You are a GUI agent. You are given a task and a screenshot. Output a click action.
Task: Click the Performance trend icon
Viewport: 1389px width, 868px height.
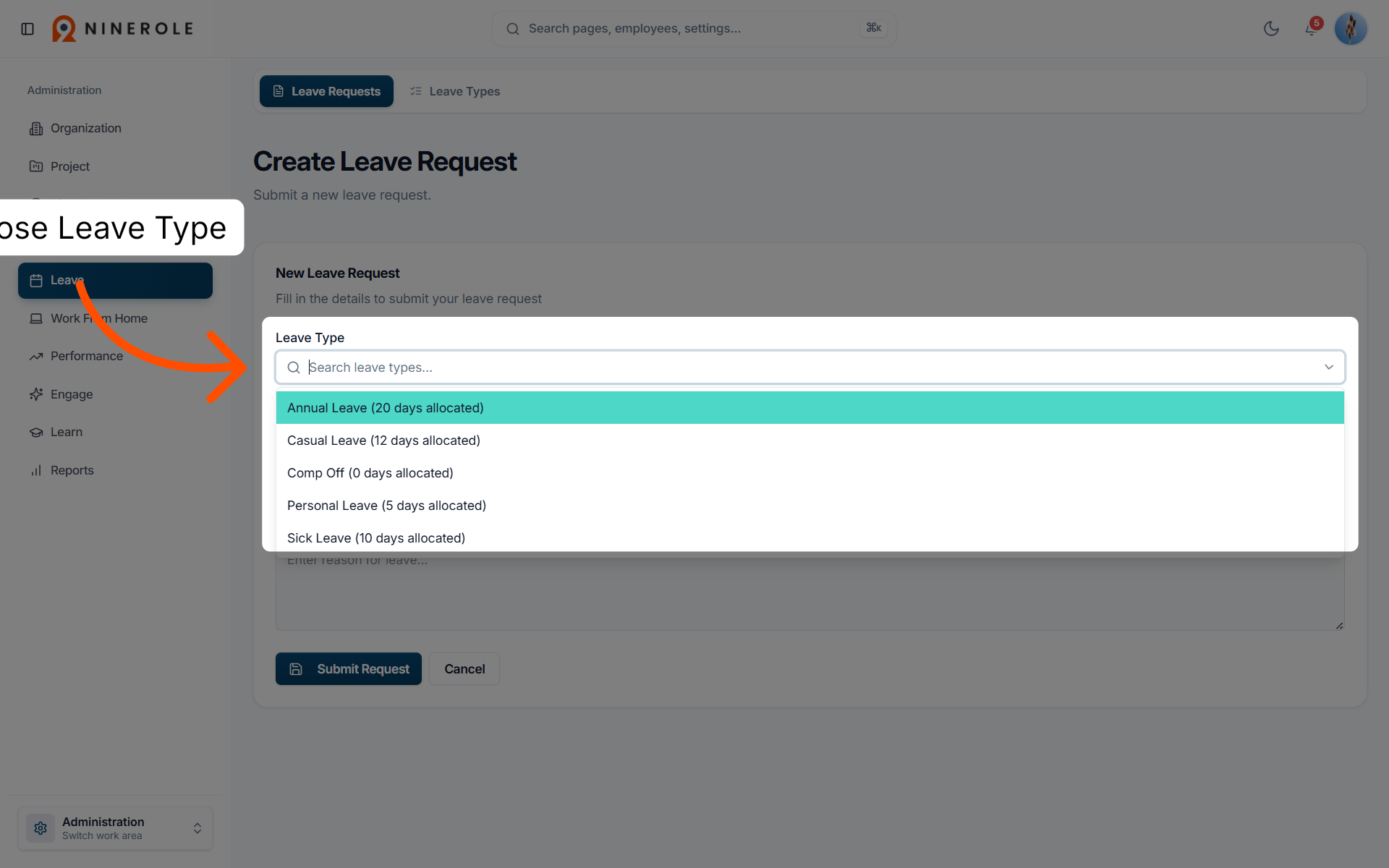pos(36,356)
